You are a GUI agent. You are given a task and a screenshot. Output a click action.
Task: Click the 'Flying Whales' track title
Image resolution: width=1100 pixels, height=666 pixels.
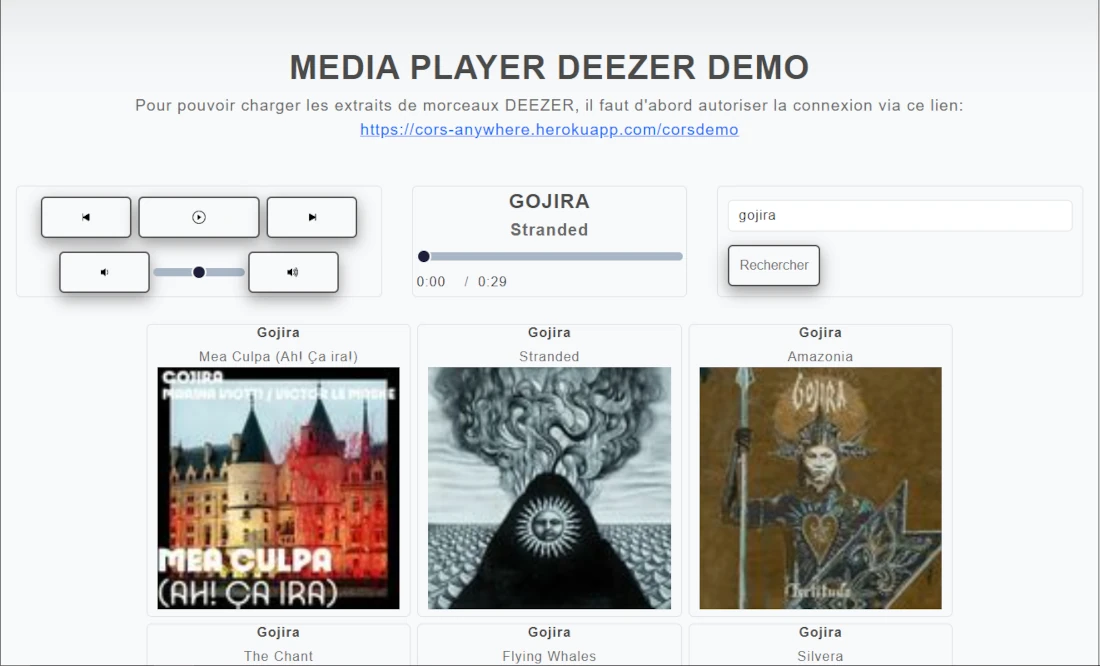(x=549, y=656)
